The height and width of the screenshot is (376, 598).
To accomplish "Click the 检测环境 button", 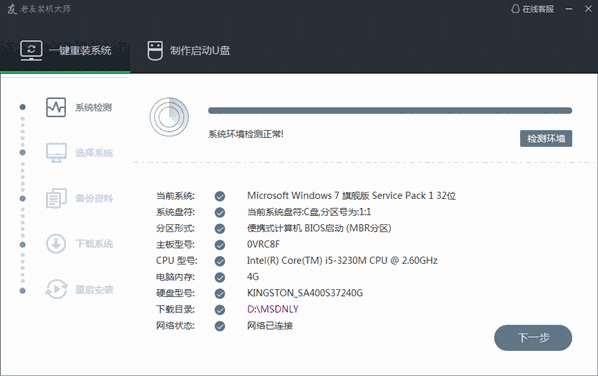I will tap(546, 138).
